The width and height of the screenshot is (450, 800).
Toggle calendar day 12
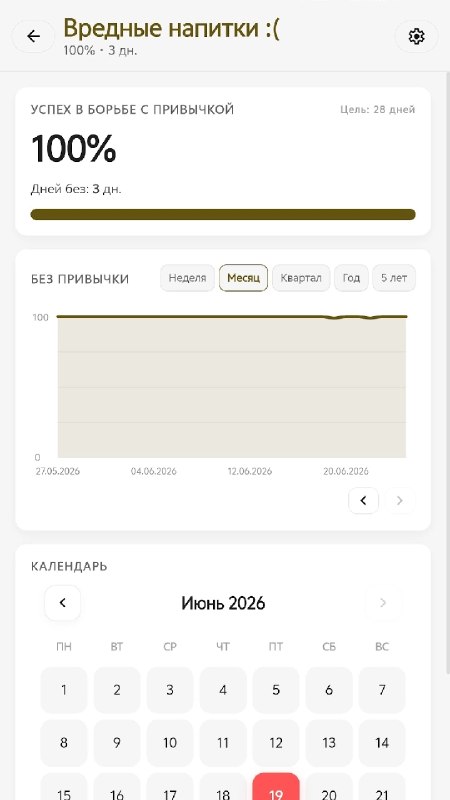(276, 743)
